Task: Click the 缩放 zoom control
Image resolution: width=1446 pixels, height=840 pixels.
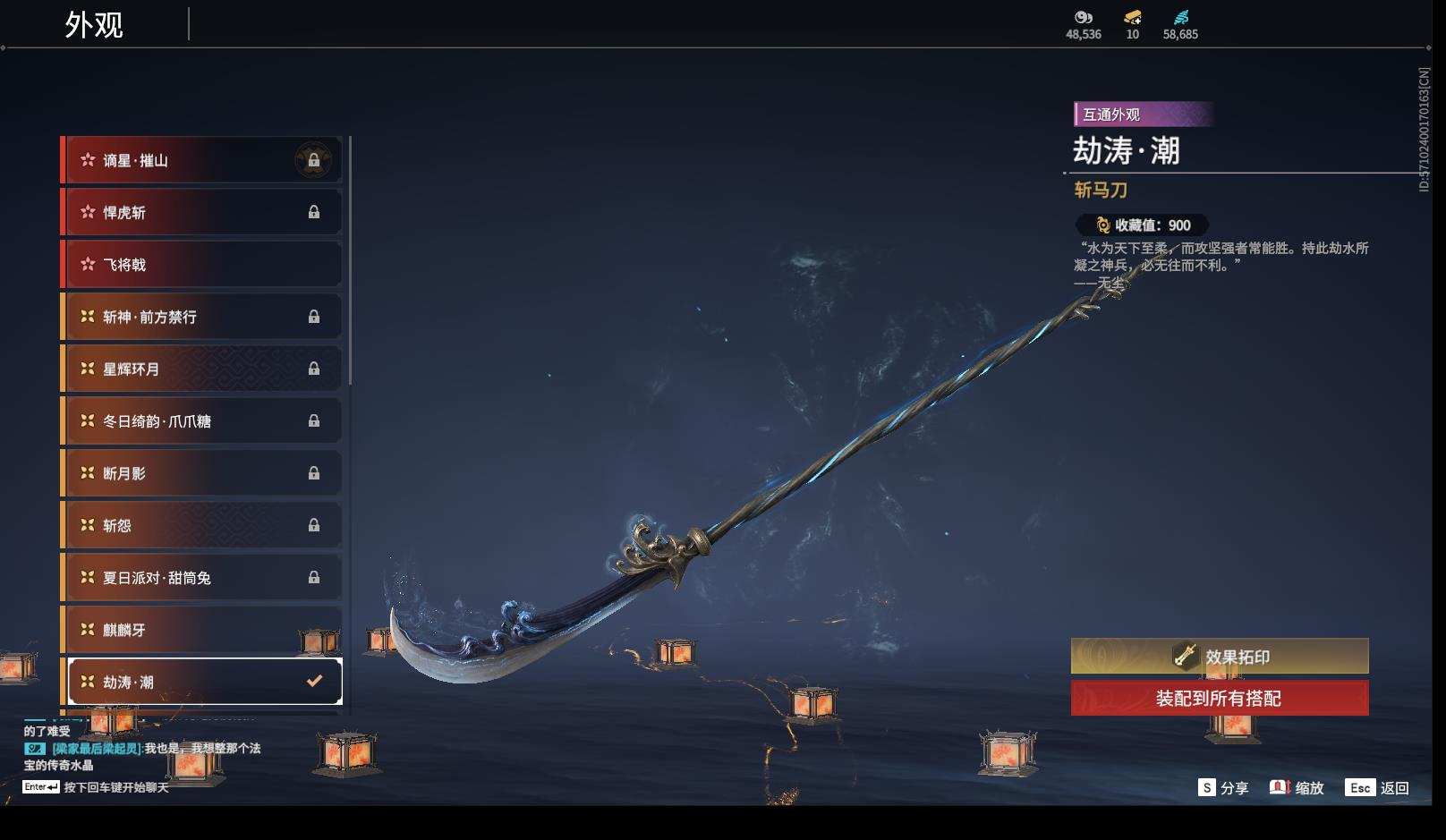Action: pos(1297,788)
